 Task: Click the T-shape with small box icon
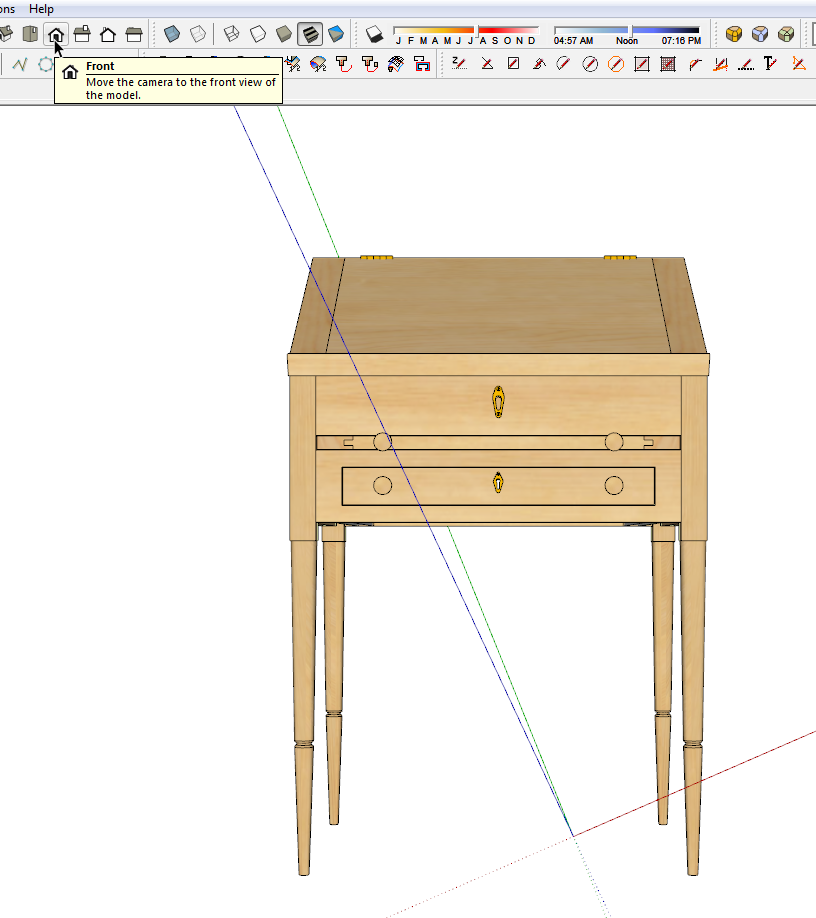pyautogui.click(x=369, y=64)
